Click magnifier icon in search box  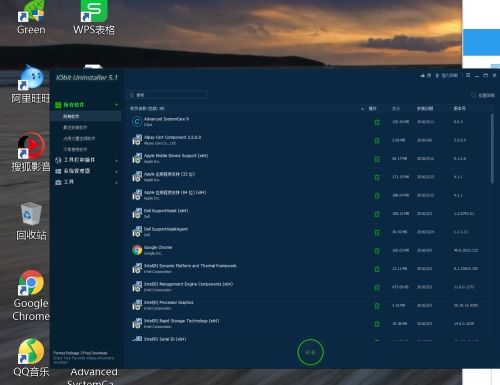[132, 95]
